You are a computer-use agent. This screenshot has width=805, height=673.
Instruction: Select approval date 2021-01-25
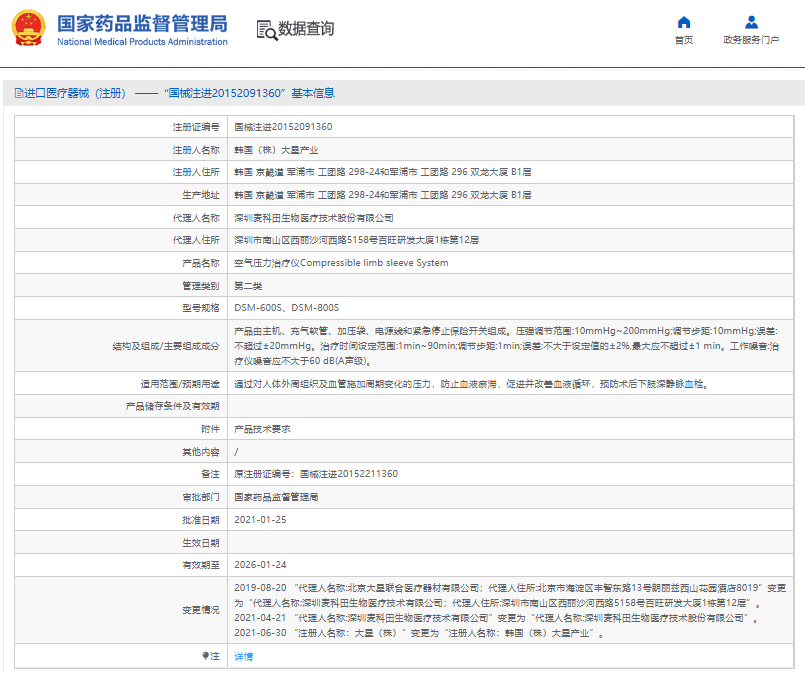(x=260, y=520)
